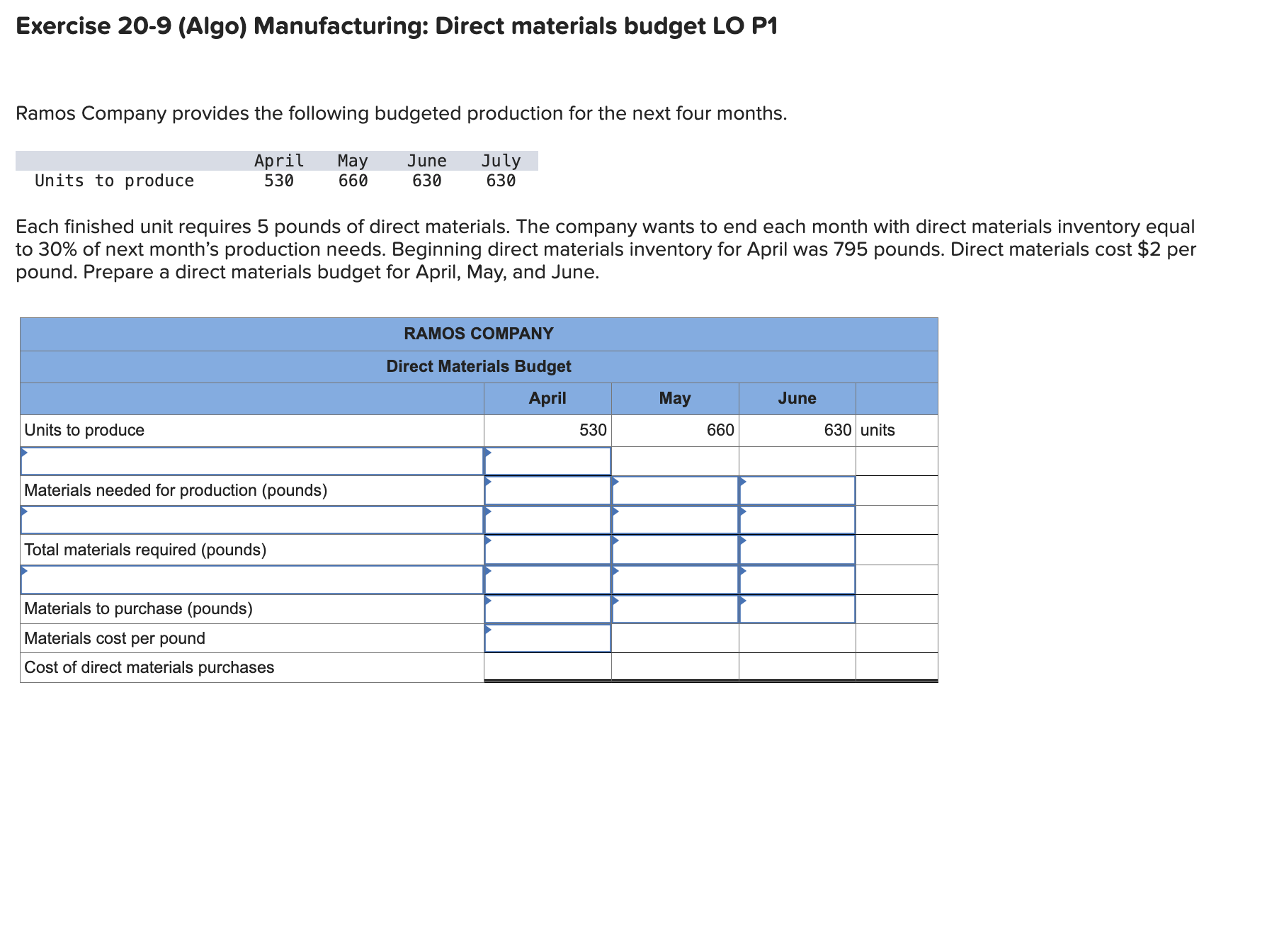Screen dimensions: 1272x952
Task: Select the RAMOS COMPANY title bar
Action: coord(478,333)
